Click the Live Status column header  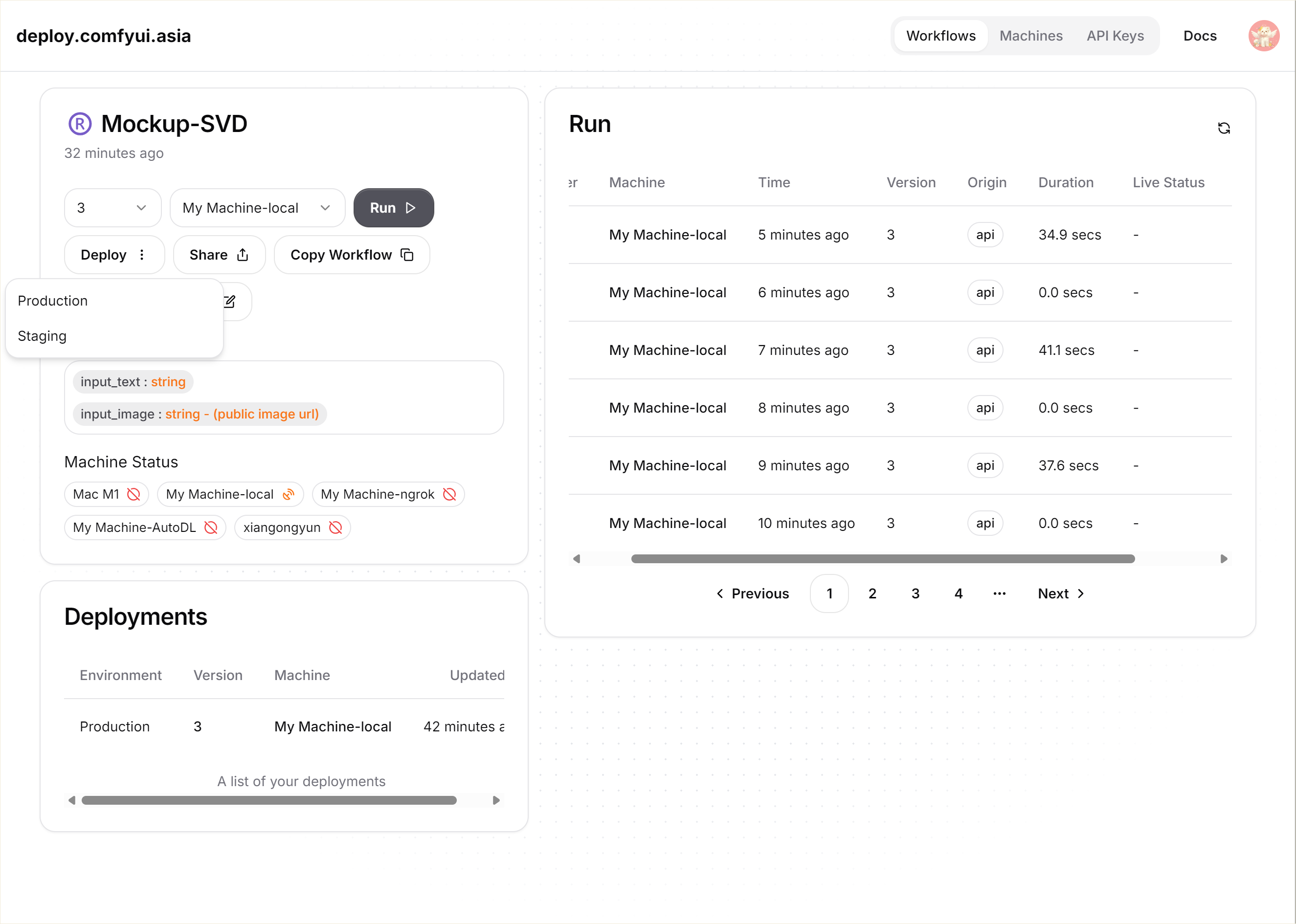(x=1168, y=183)
